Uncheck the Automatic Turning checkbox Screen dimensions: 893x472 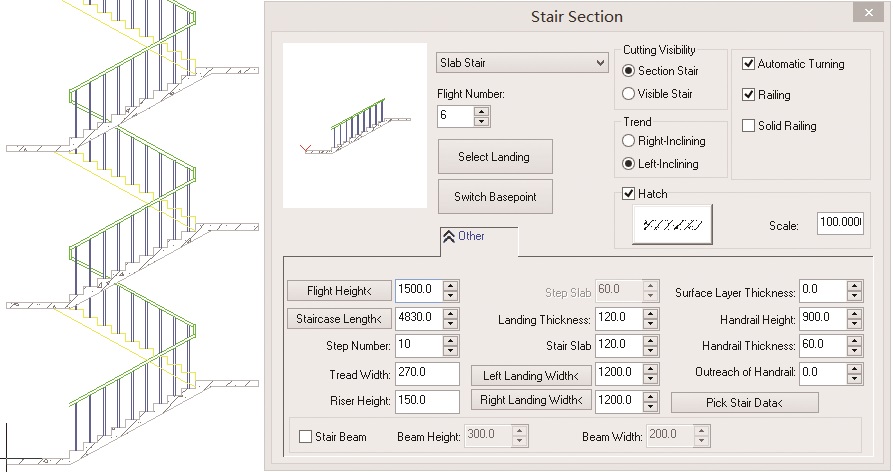[x=748, y=64]
